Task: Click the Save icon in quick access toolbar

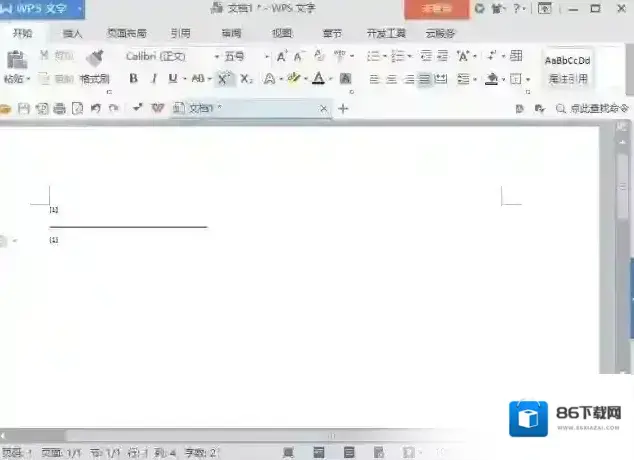Action: pyautogui.click(x=24, y=108)
